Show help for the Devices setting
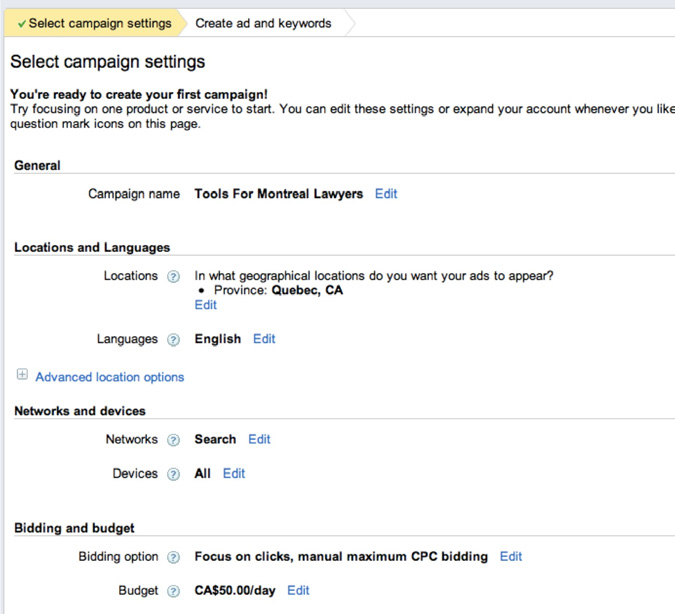Image resolution: width=675 pixels, height=614 pixels. pyautogui.click(x=173, y=475)
